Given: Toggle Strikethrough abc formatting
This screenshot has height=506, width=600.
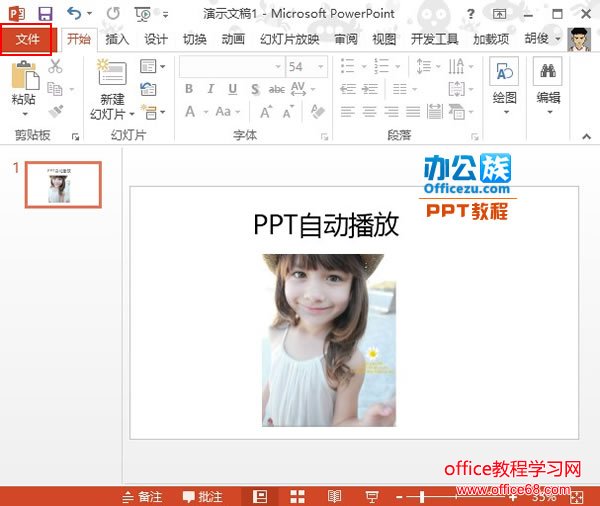Looking at the screenshot, I should click(x=277, y=90).
